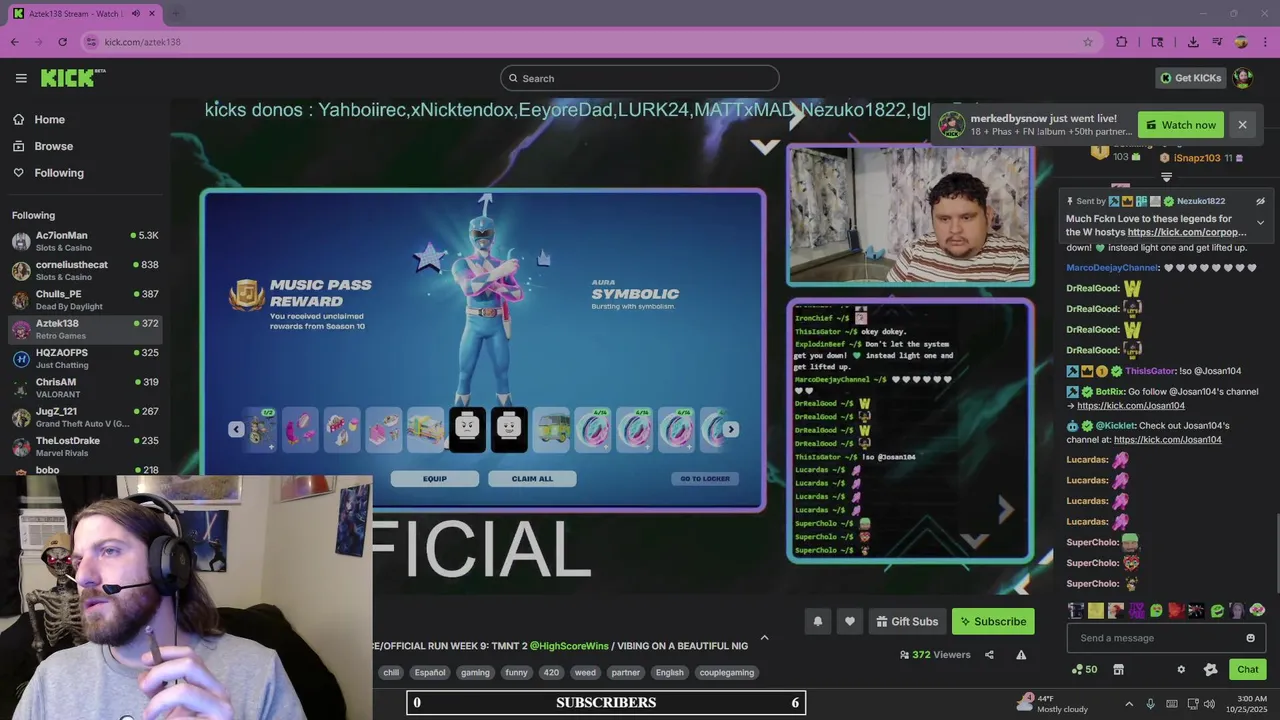Open browser extensions puzzle icon
1280x720 pixels.
pos(1121,42)
